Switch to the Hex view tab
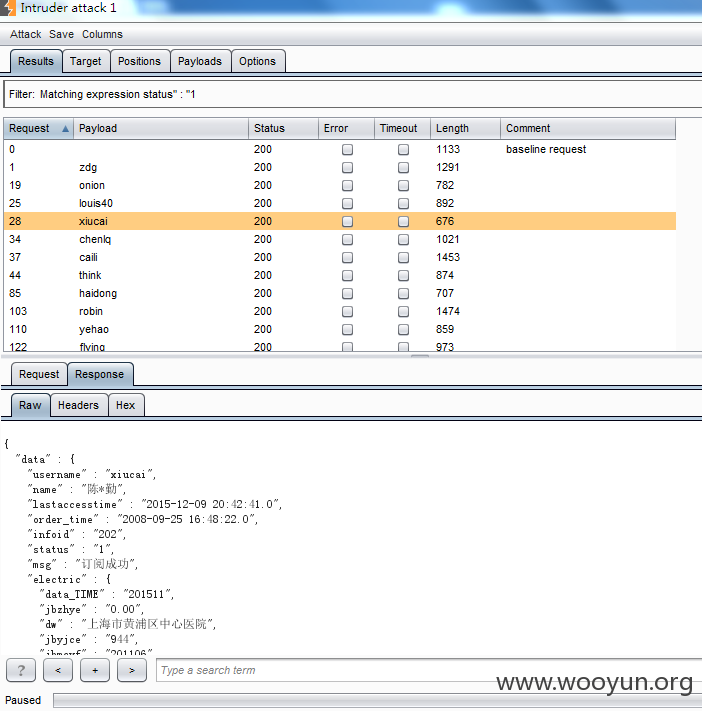Viewport: 702px width, 711px height. pyautogui.click(x=126, y=405)
